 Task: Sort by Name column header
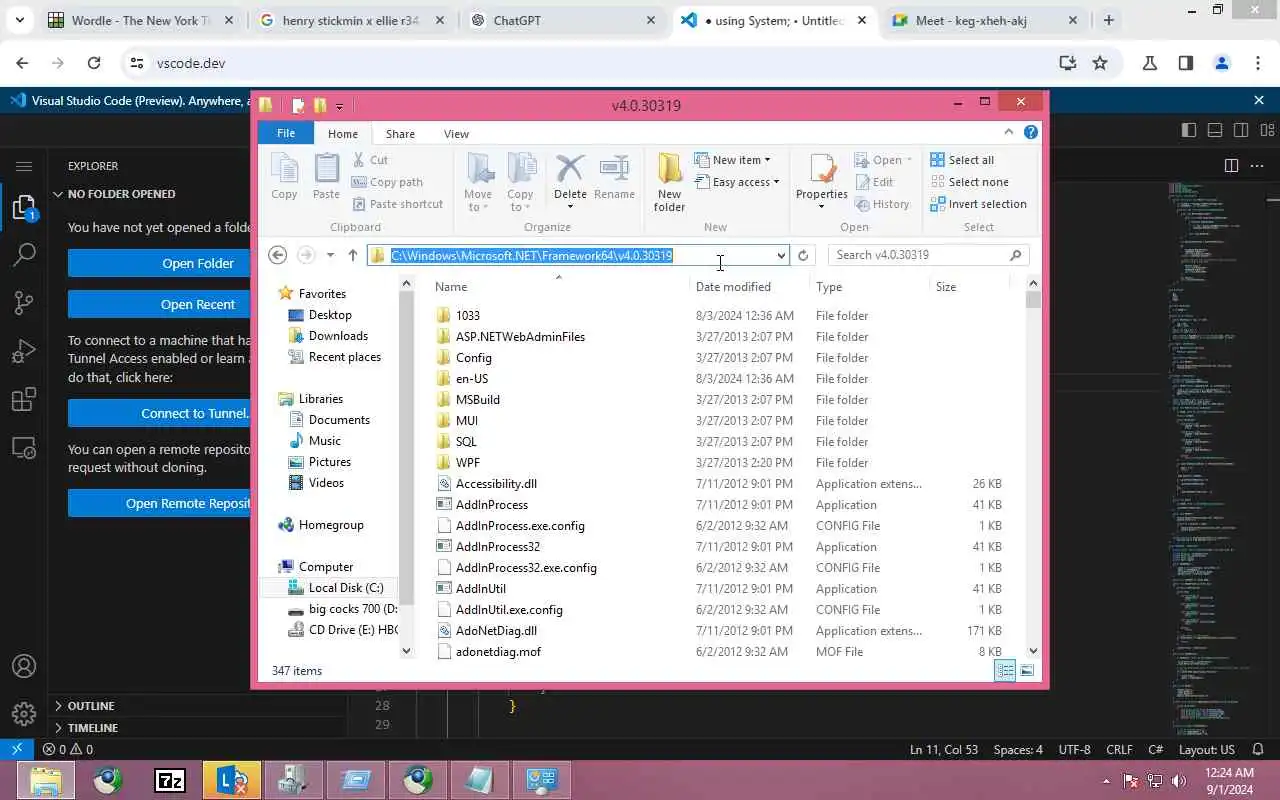tap(559, 287)
